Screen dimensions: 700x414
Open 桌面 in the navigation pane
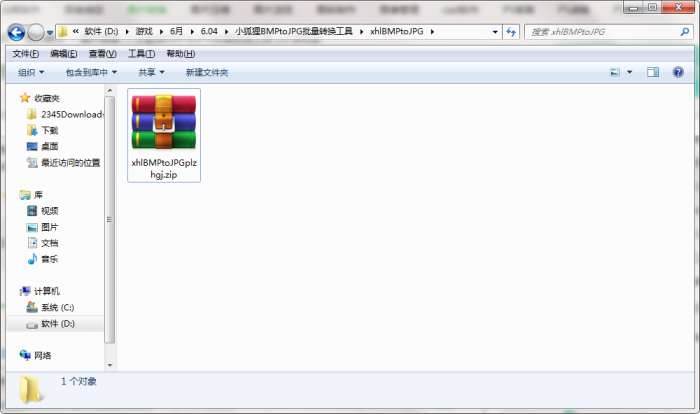[x=50, y=146]
